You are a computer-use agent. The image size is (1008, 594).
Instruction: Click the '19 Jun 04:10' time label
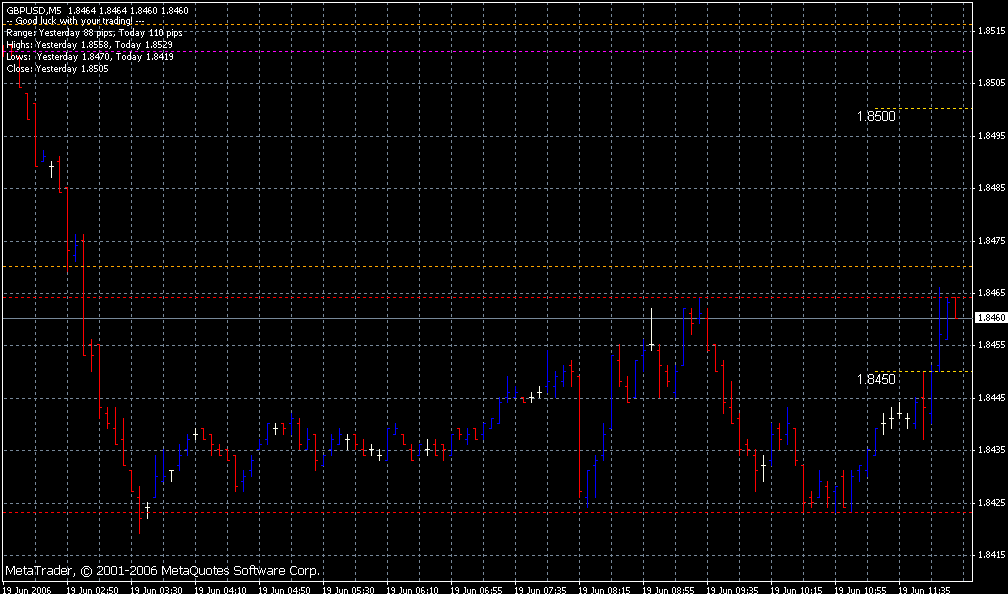coord(220,590)
